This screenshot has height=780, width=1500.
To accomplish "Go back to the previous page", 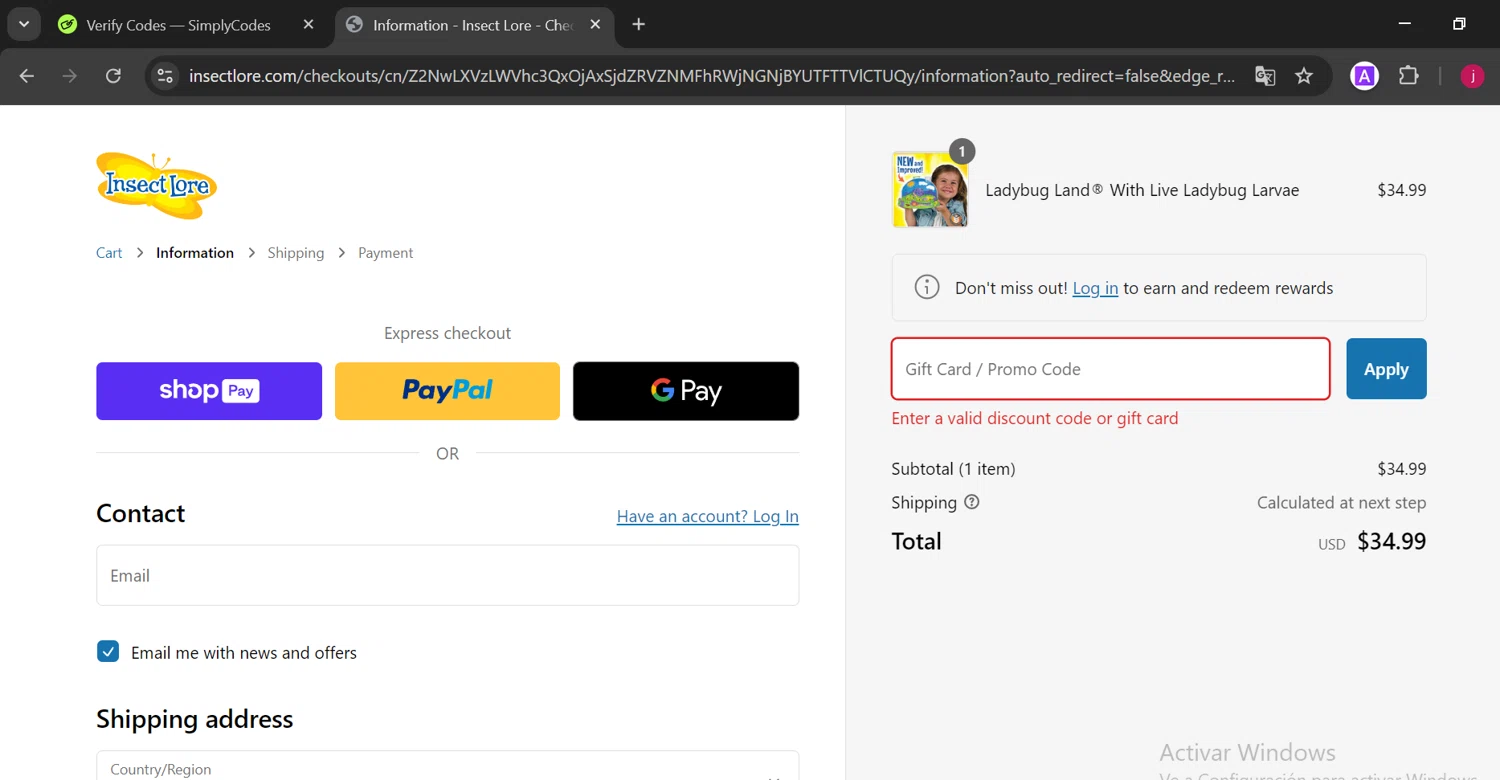I will [x=27, y=76].
